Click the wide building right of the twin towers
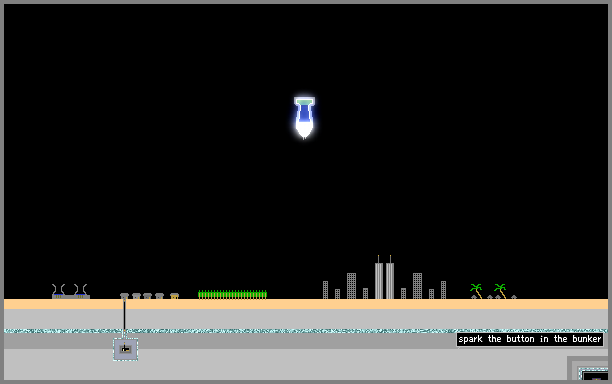This screenshot has height=384, width=612. pos(417,286)
